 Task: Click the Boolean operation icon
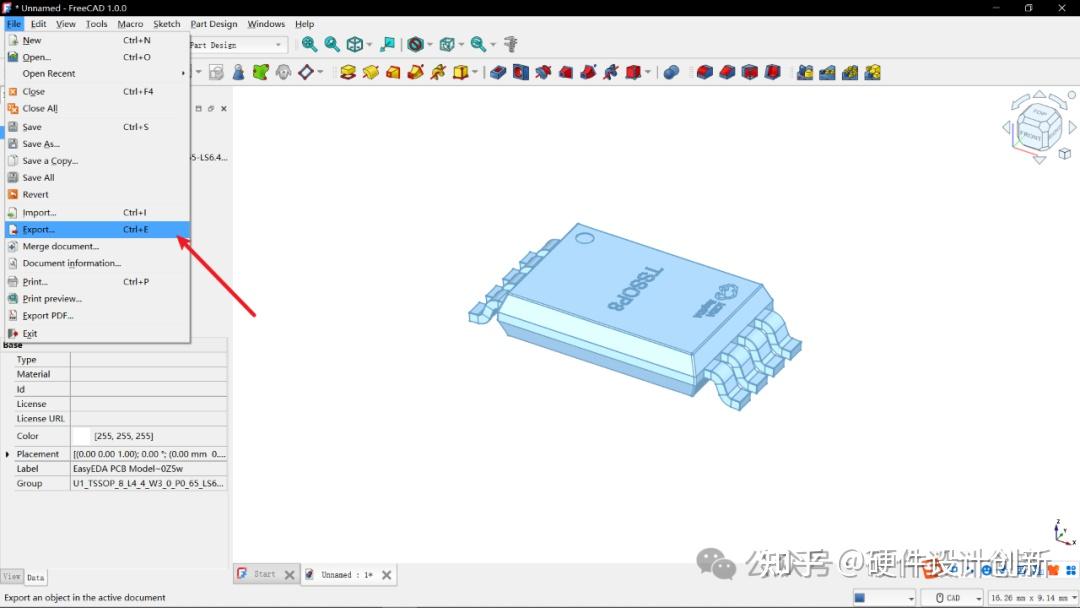point(672,72)
